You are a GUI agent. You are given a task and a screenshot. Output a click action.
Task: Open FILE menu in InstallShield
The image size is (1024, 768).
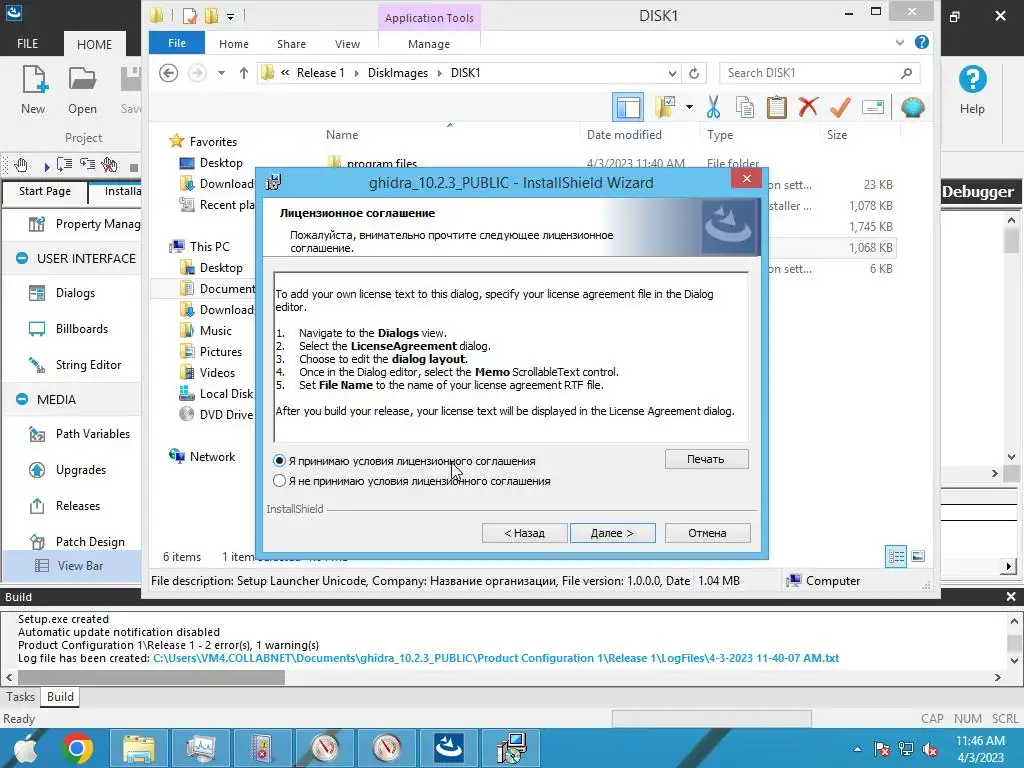(27, 44)
